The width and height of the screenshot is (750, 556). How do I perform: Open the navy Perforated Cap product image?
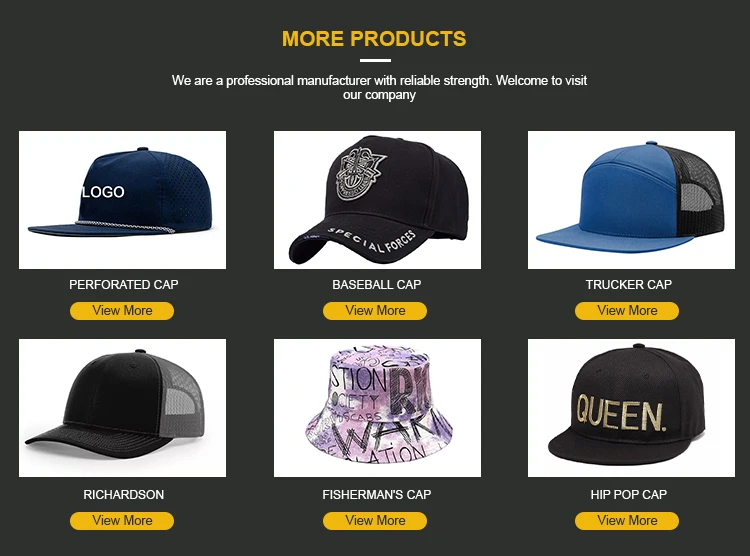[x=122, y=200]
